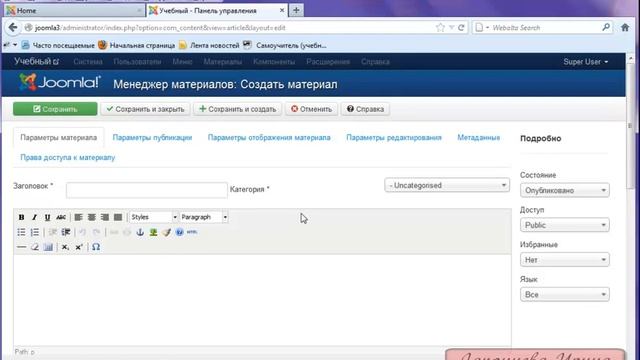Insert special character Omega icon
The image size is (640, 360).
coord(96,247)
